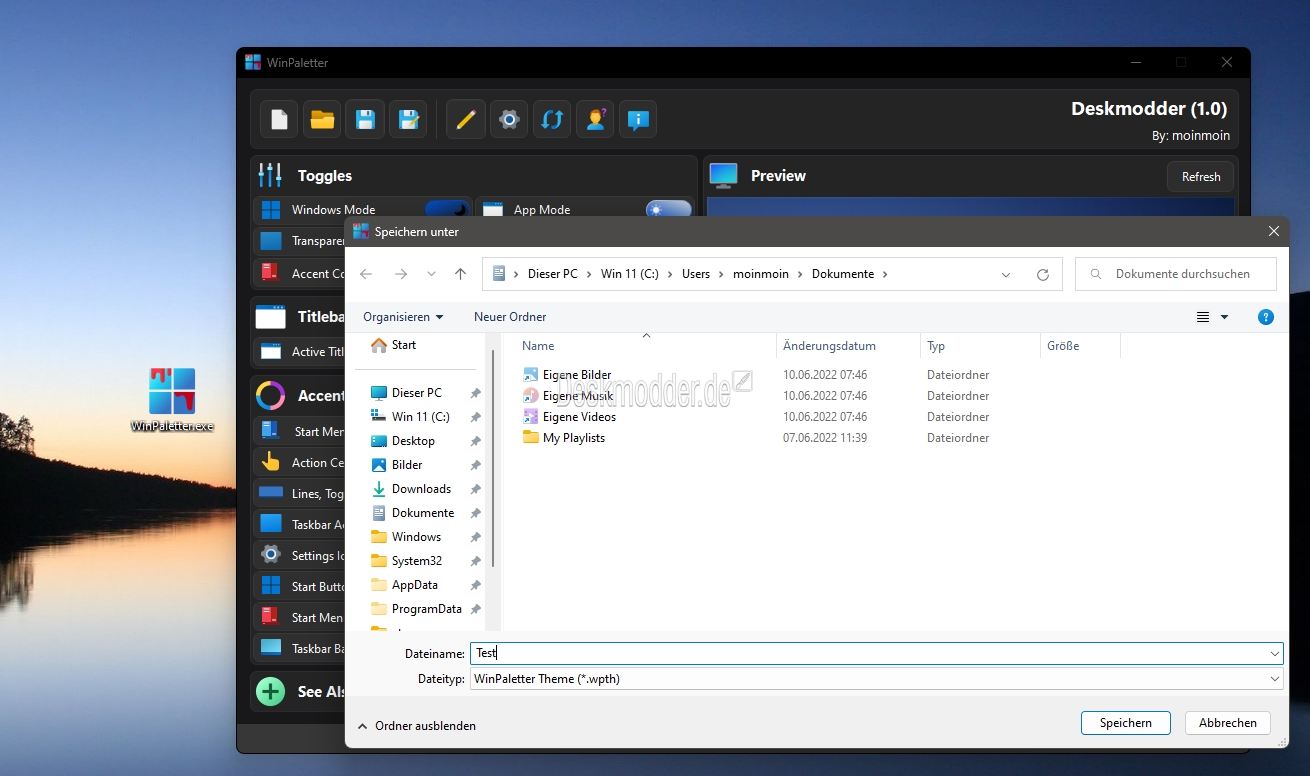This screenshot has height=776, width=1310.
Task: Click Dokumente durchsuchen search box
Action: pos(1176,274)
